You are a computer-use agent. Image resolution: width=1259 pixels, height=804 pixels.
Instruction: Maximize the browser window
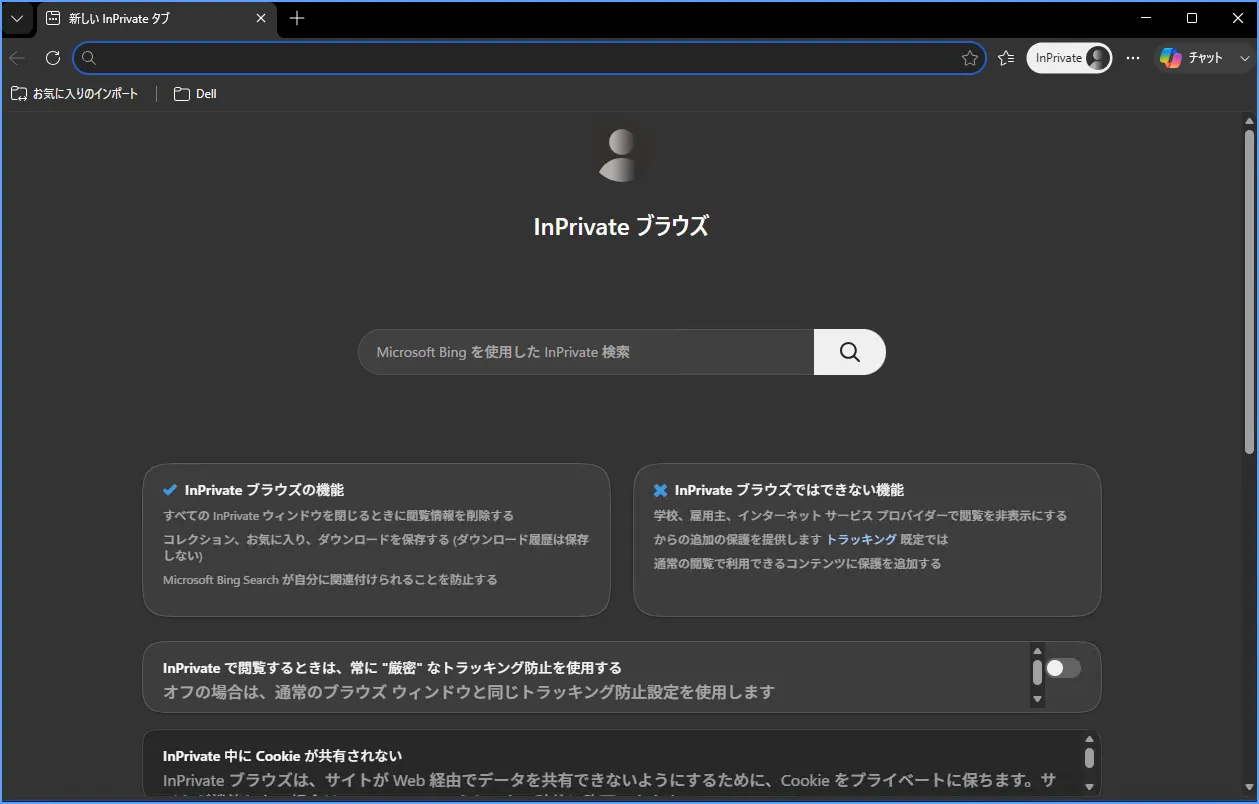(x=1192, y=18)
